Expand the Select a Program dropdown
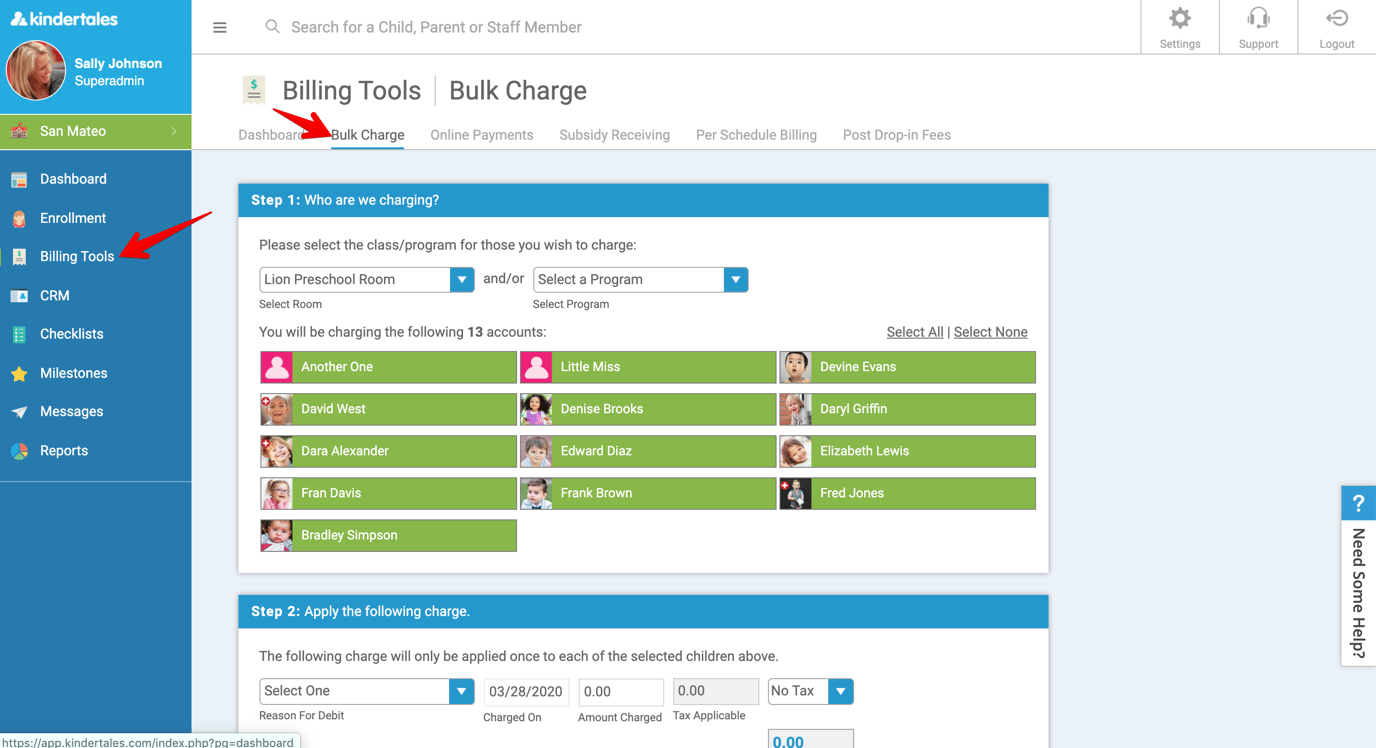 pos(640,280)
